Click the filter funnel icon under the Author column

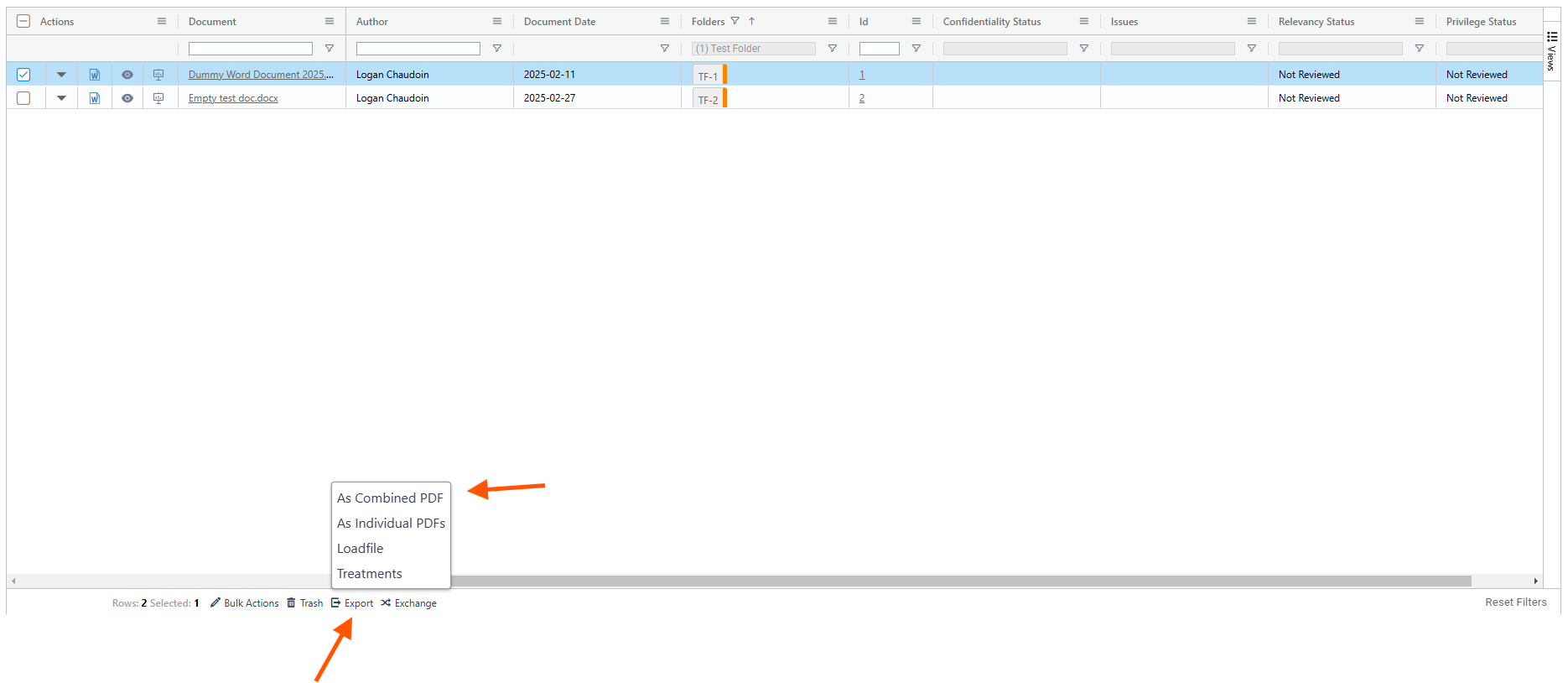497,49
